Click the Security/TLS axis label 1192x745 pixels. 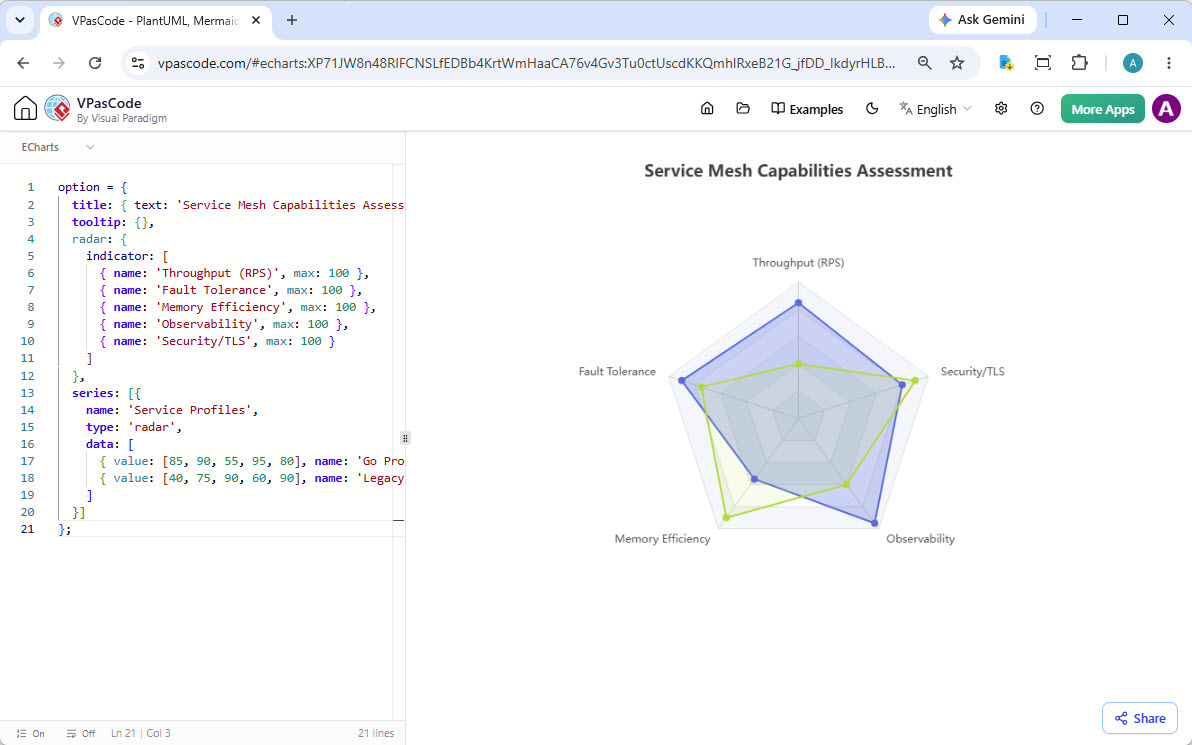click(972, 372)
